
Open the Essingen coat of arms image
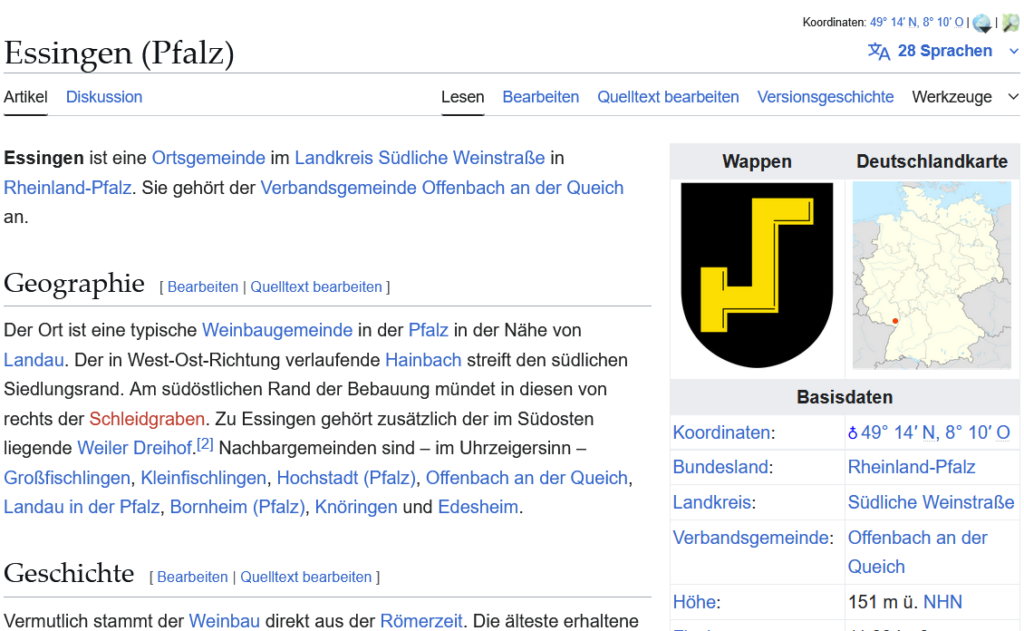tap(756, 275)
